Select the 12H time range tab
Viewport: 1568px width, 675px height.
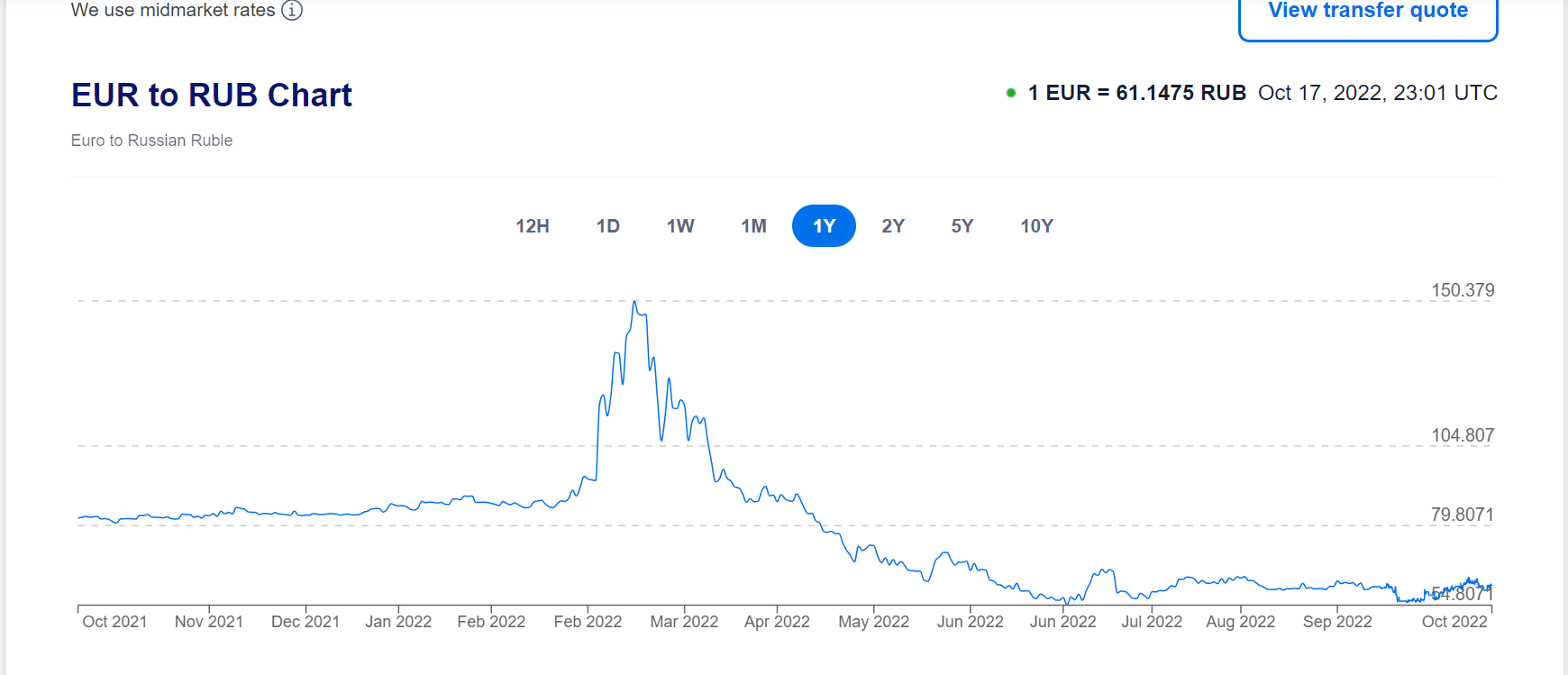click(532, 226)
